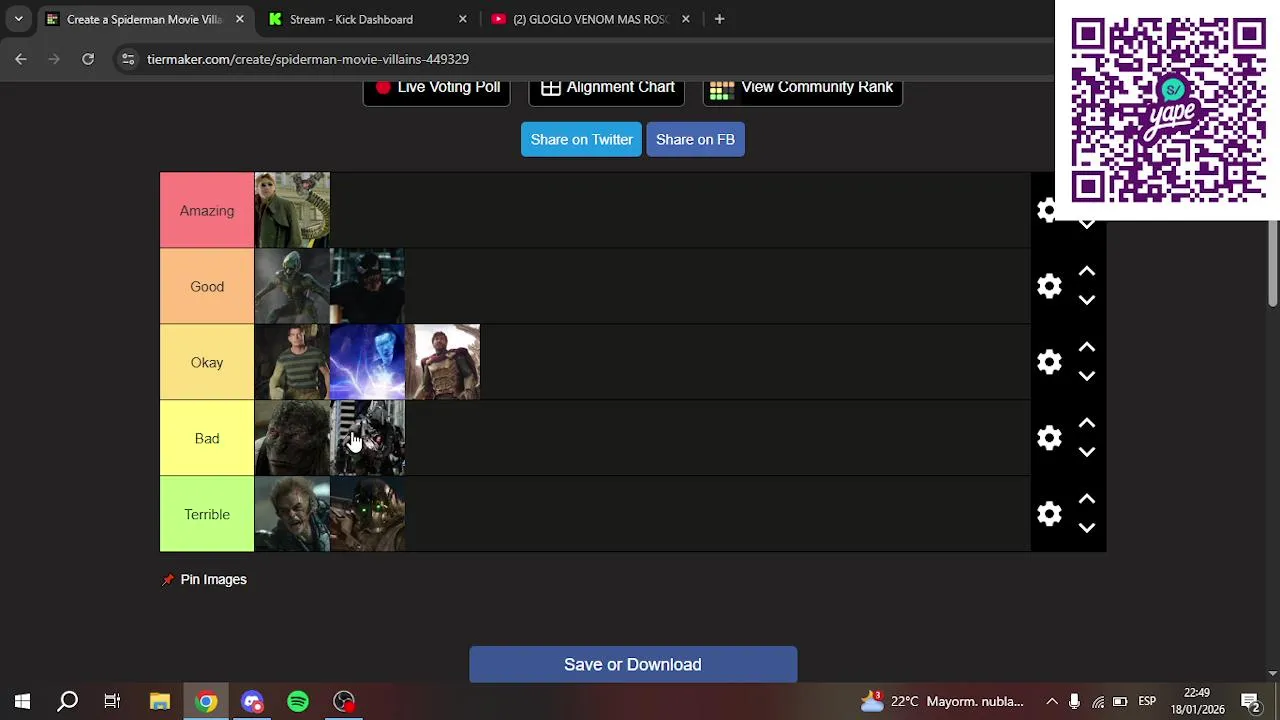Select the green Terrible tier label

(207, 514)
